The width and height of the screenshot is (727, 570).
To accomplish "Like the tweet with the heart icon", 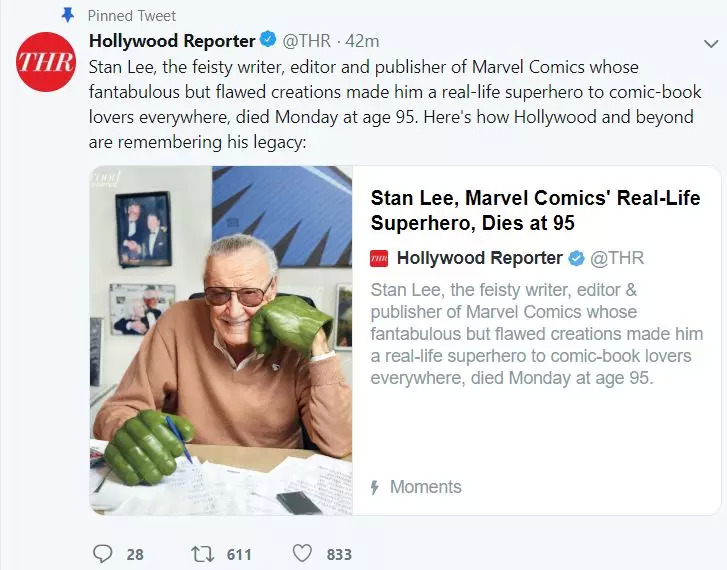I will 302,553.
